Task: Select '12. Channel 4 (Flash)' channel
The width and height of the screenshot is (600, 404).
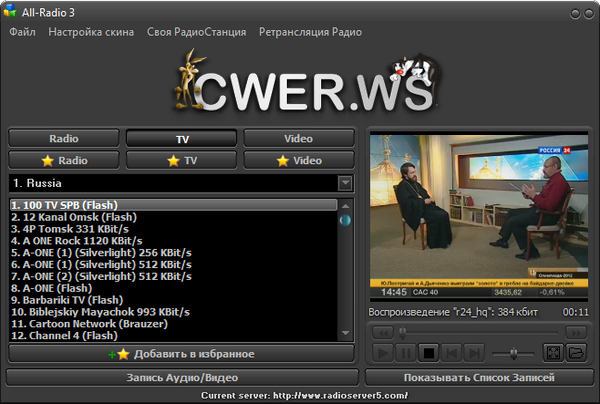Action: (x=174, y=336)
